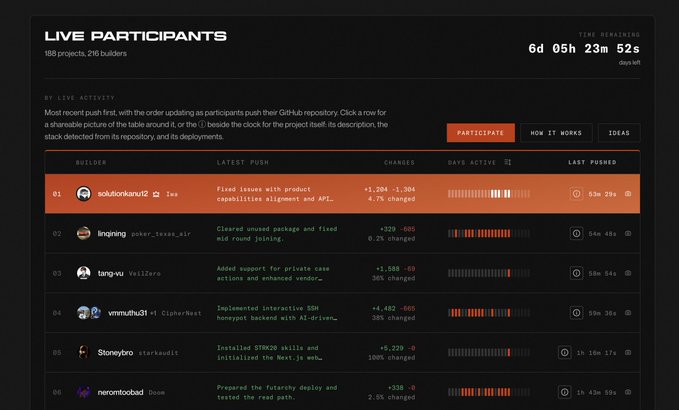Click vmmuthu31's paired avatars
679x410 pixels.
[89, 313]
